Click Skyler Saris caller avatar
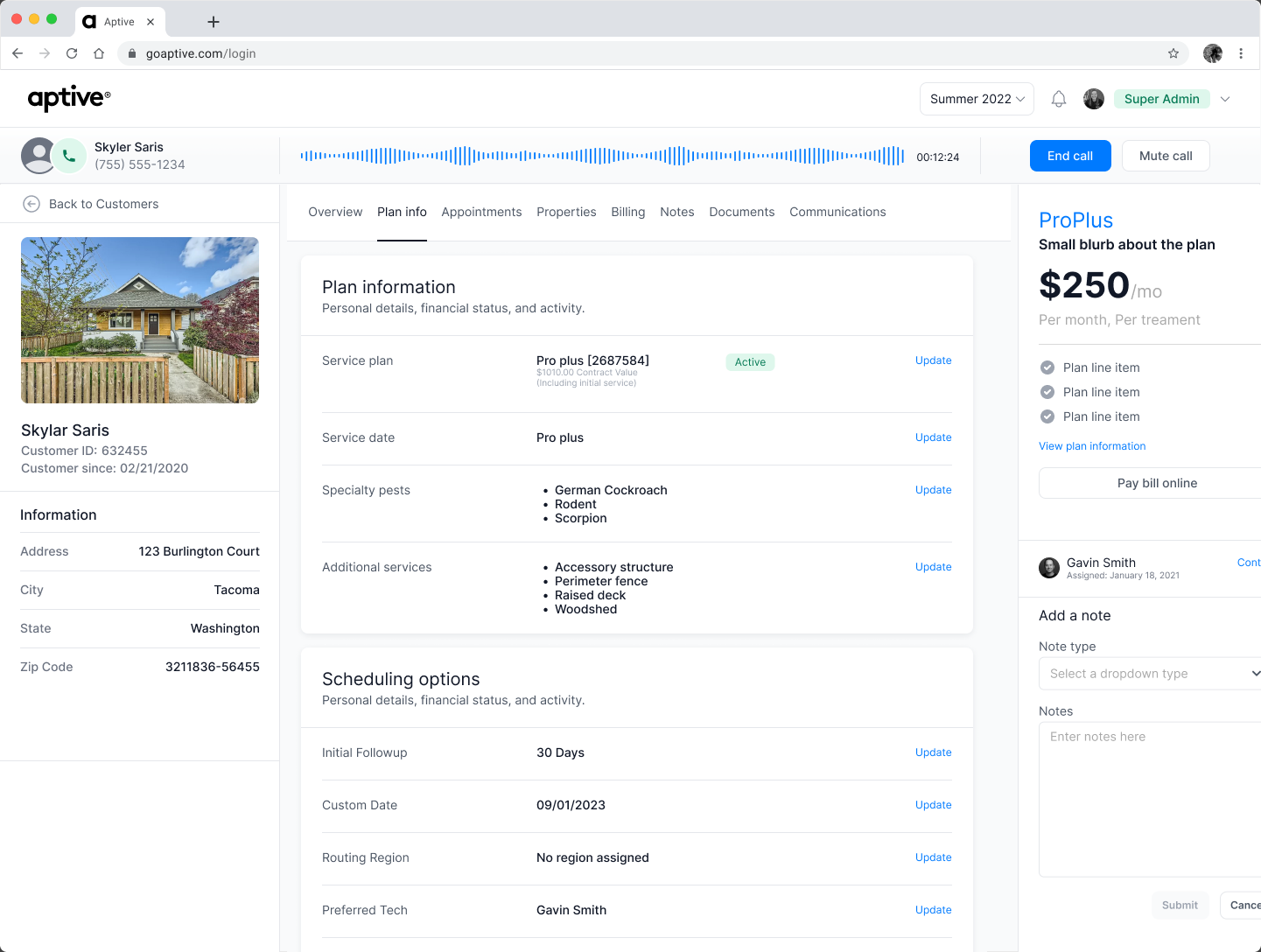 point(38,156)
